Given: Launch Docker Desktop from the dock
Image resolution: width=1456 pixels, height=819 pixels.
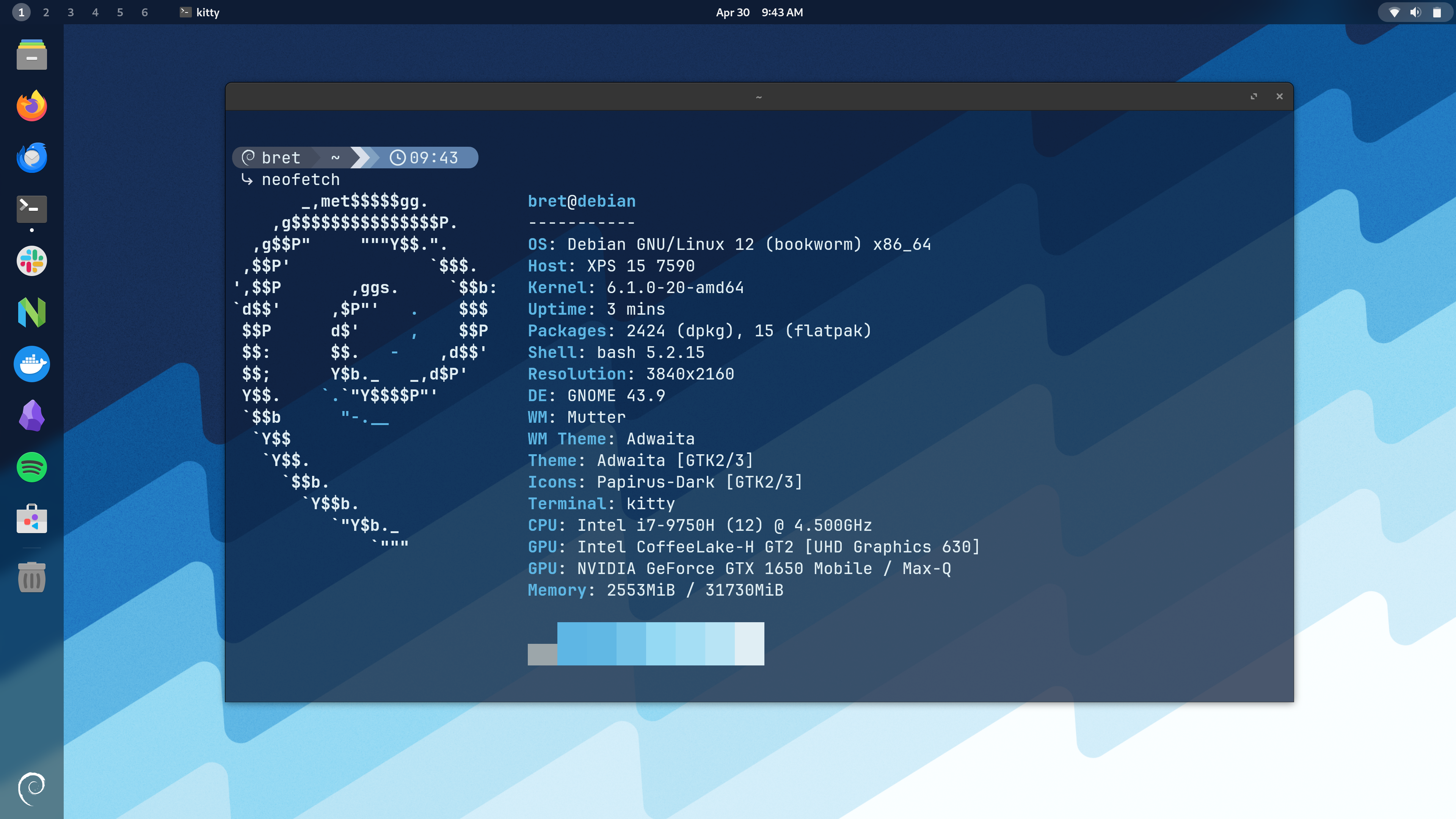Looking at the screenshot, I should click(x=31, y=364).
